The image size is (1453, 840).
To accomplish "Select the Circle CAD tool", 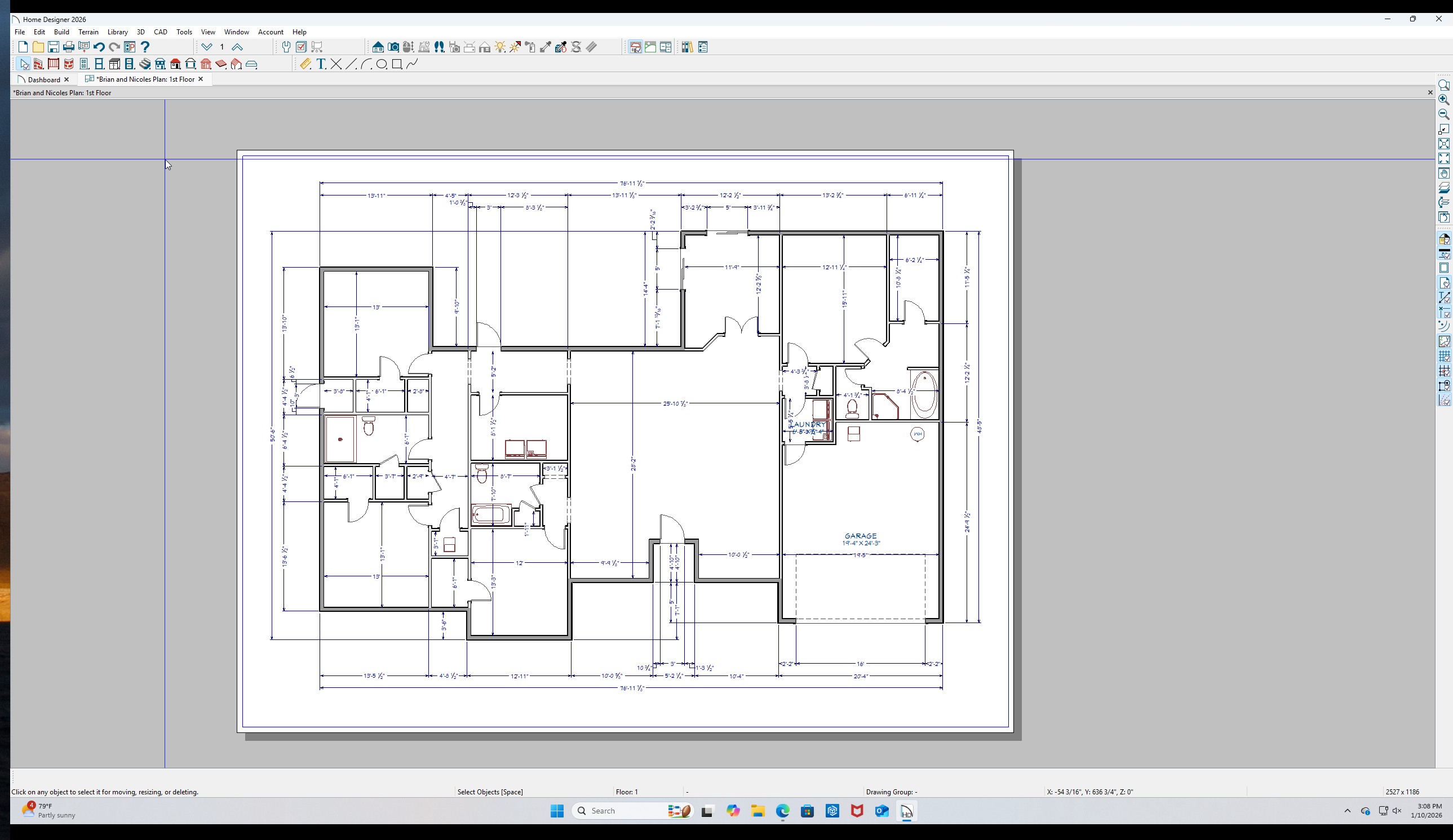I will tap(381, 64).
